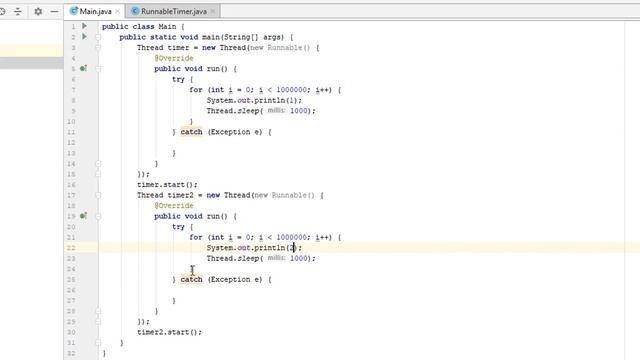
Task: Switch to the Main.java tab
Action: 94,11
